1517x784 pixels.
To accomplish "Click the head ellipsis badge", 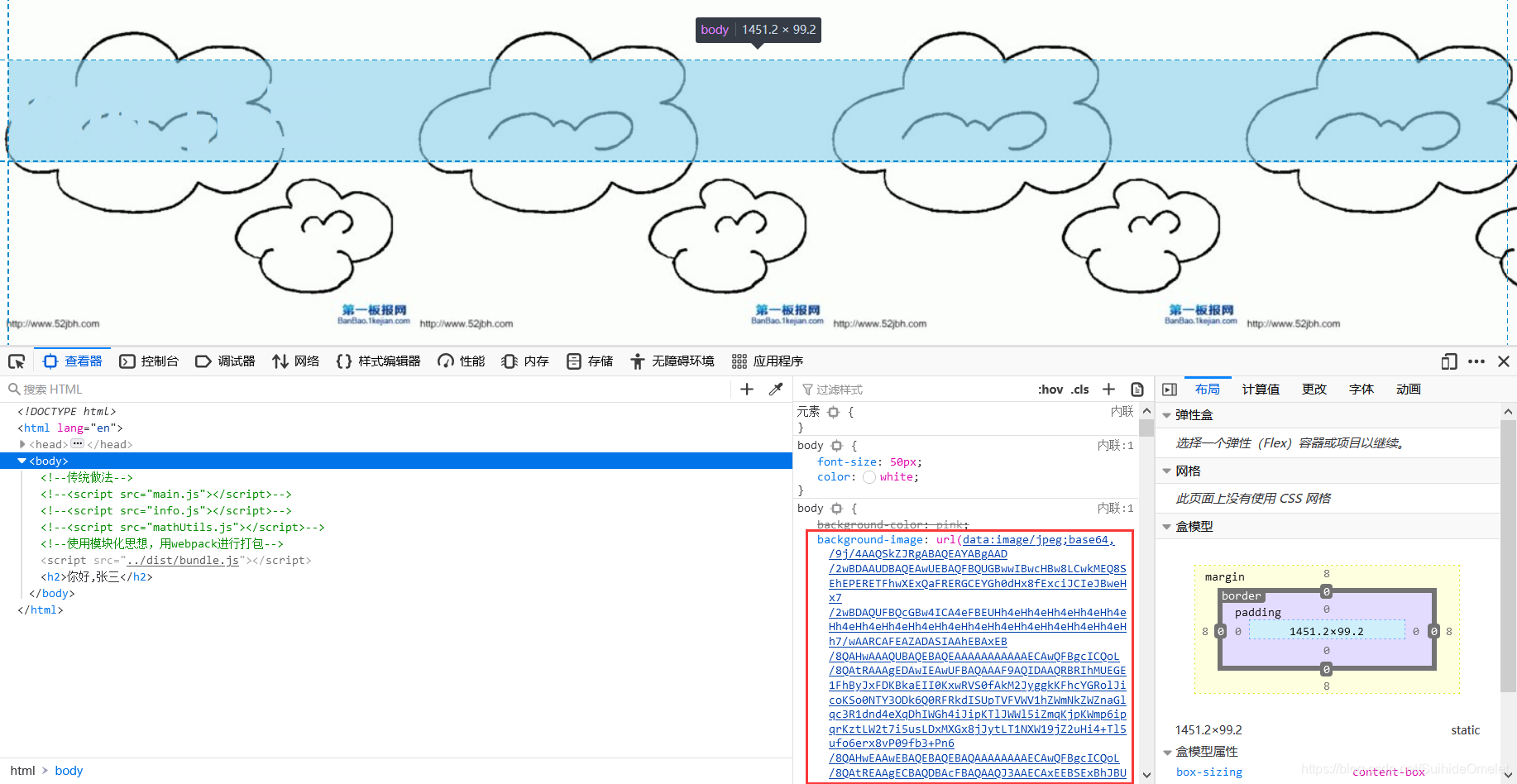I will [78, 444].
